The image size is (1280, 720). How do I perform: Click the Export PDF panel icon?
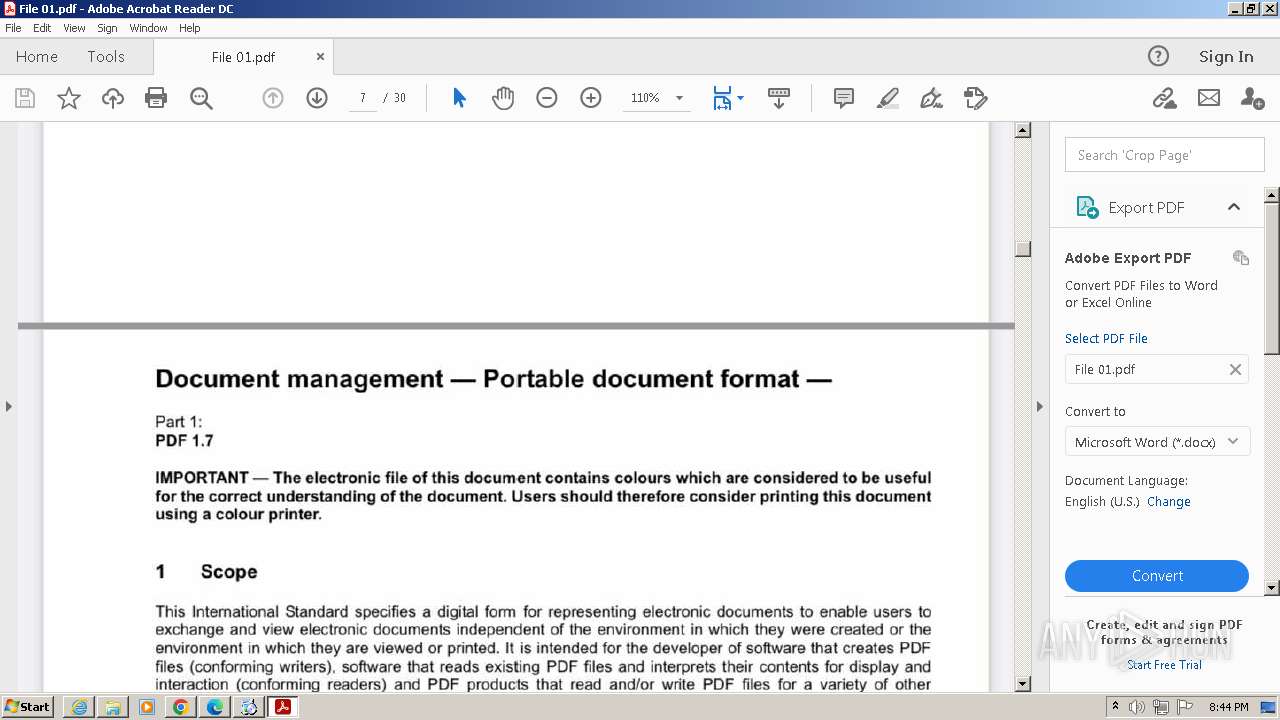pyautogui.click(x=1087, y=207)
